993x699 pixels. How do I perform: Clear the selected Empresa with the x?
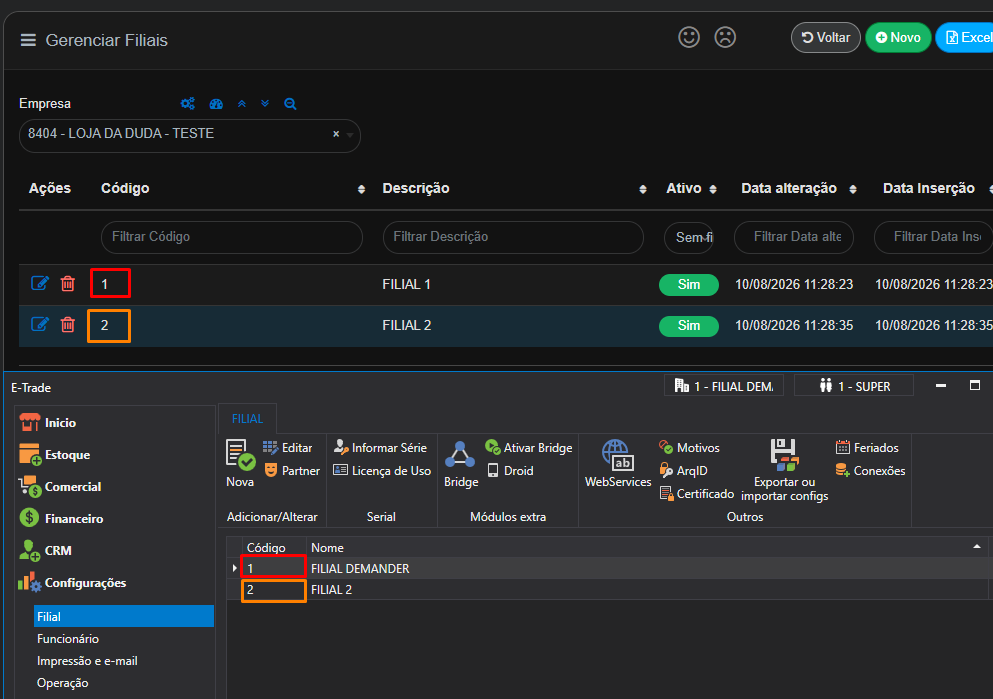point(336,134)
